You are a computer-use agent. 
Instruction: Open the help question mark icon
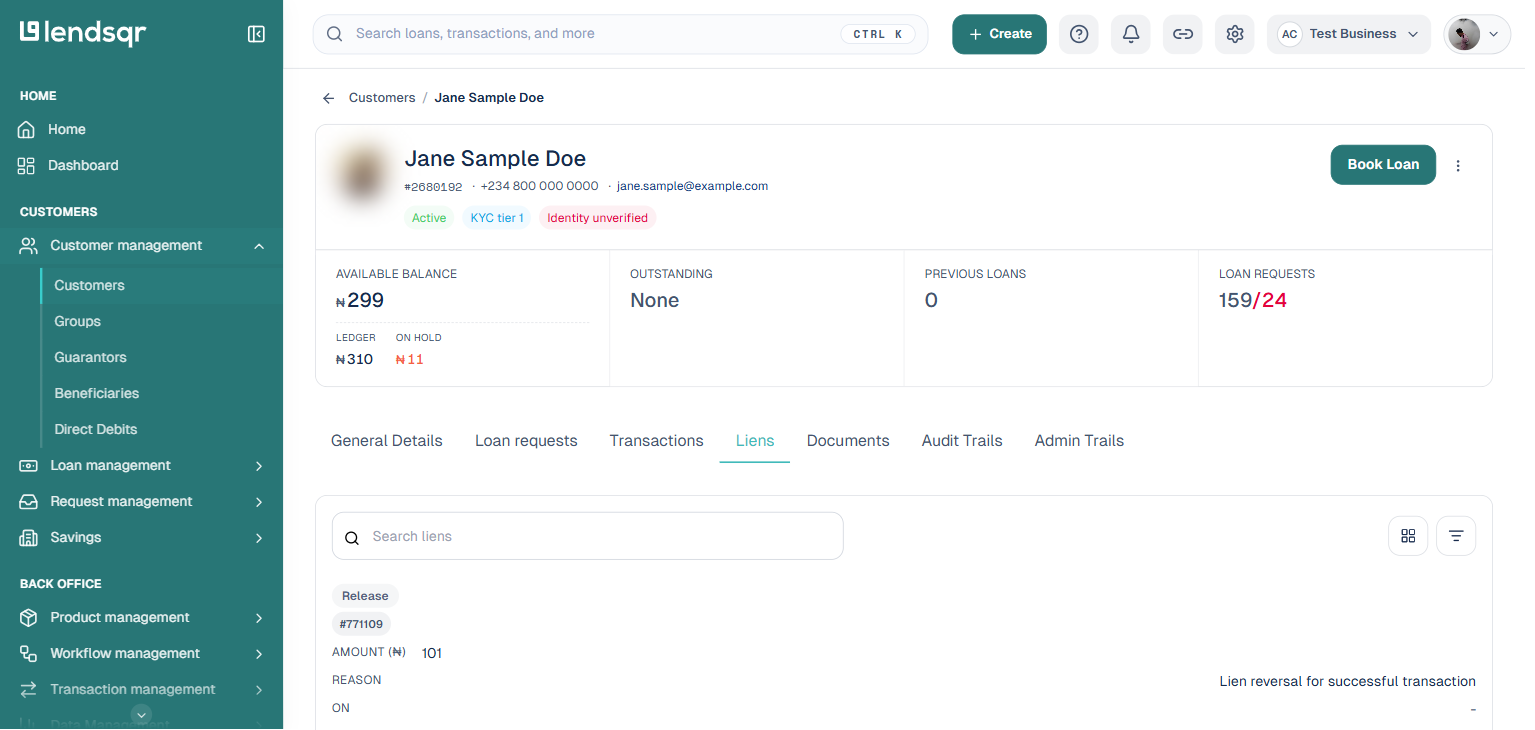(x=1079, y=34)
